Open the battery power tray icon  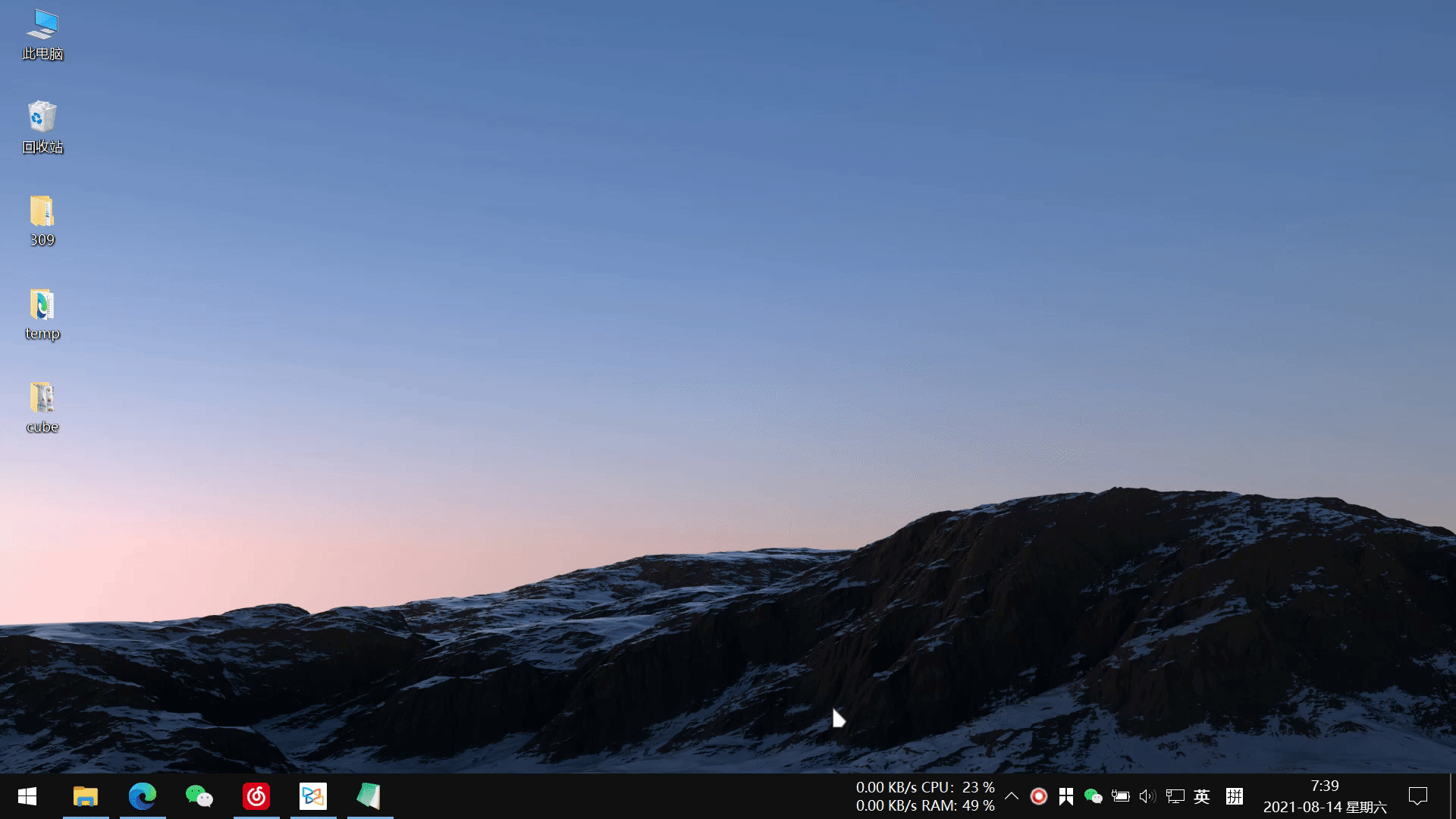tap(1120, 796)
